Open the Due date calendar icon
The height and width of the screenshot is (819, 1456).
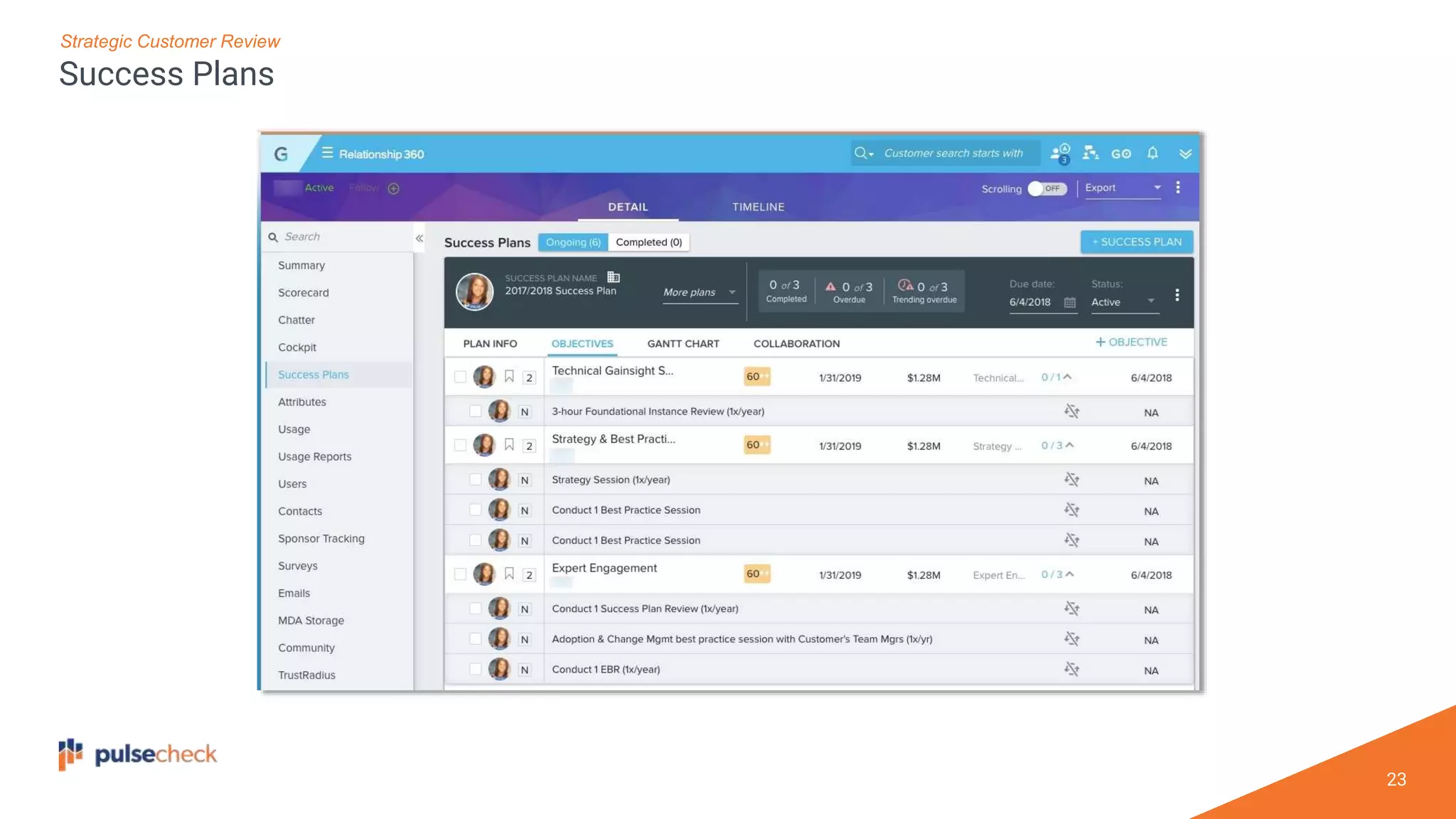pos(1069,302)
